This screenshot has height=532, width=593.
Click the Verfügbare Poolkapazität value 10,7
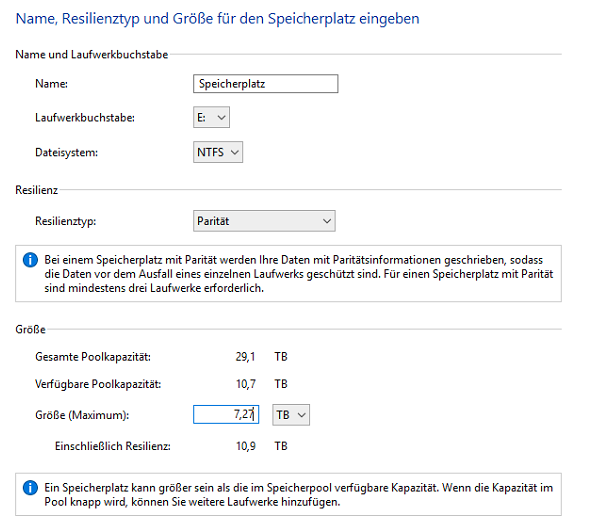pos(246,384)
